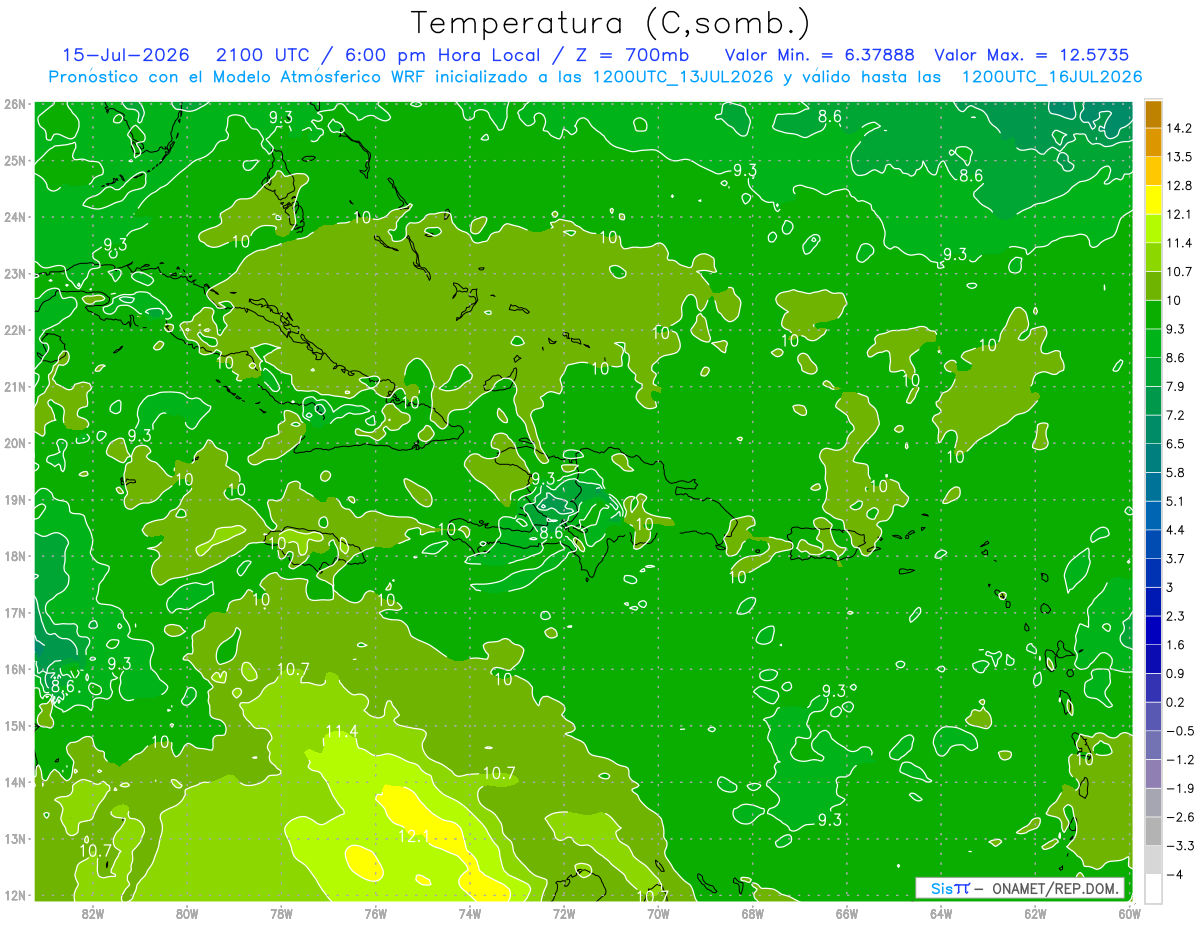Click the dark orange swatch above 14.2
This screenshot has height=927, width=1200.
coord(1153,114)
